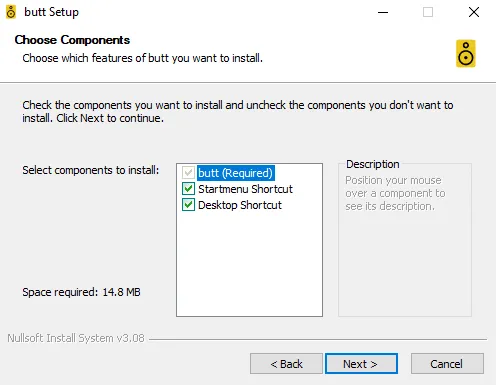Toggle the butt (Required) checkbox

(x=188, y=173)
